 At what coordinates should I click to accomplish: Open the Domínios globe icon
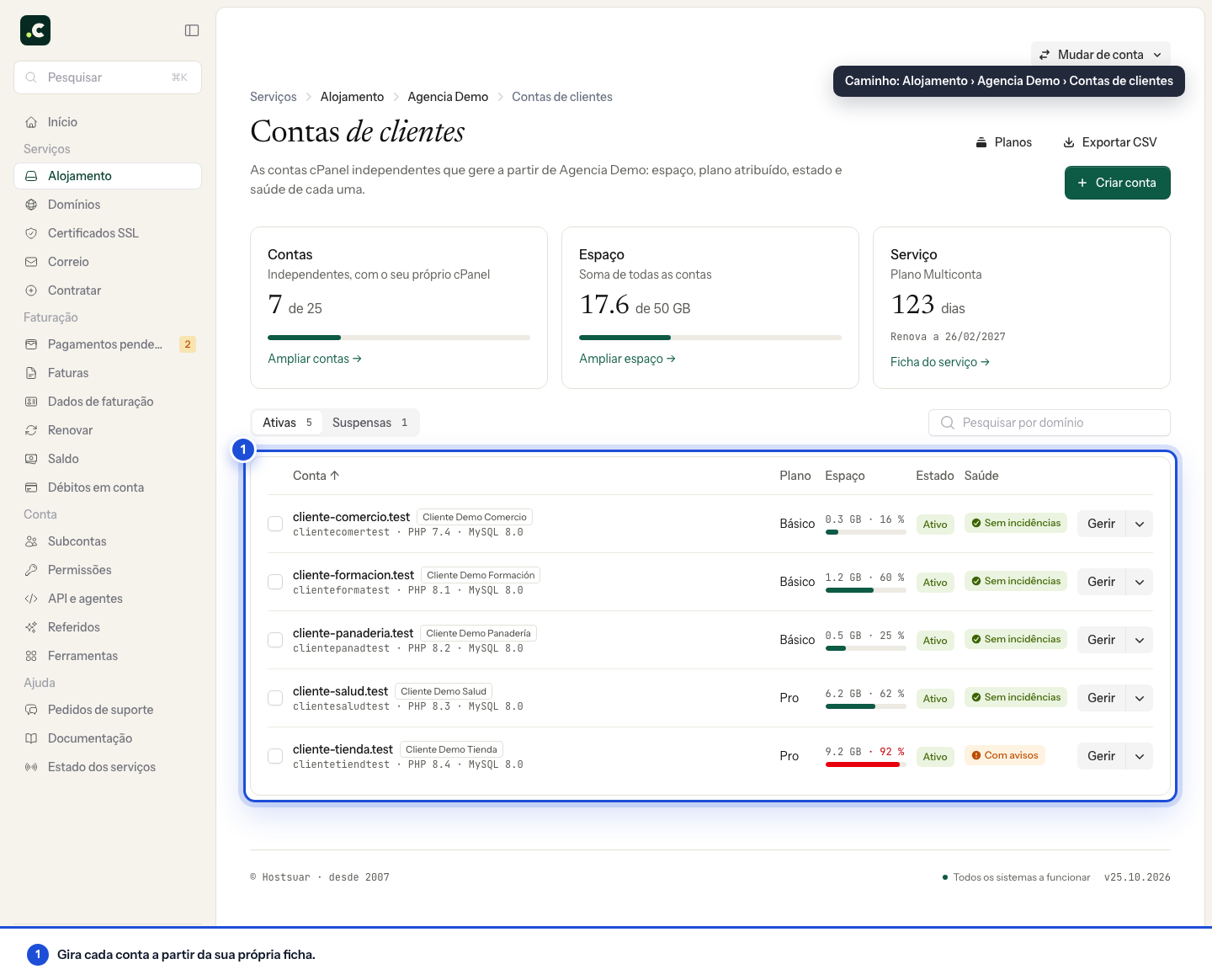click(31, 205)
